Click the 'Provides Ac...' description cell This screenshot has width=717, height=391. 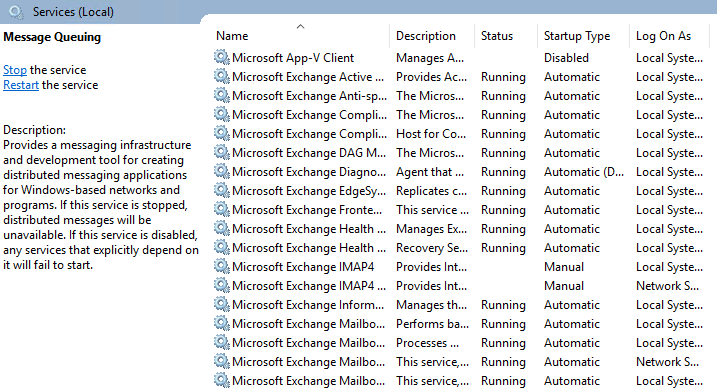[431, 77]
